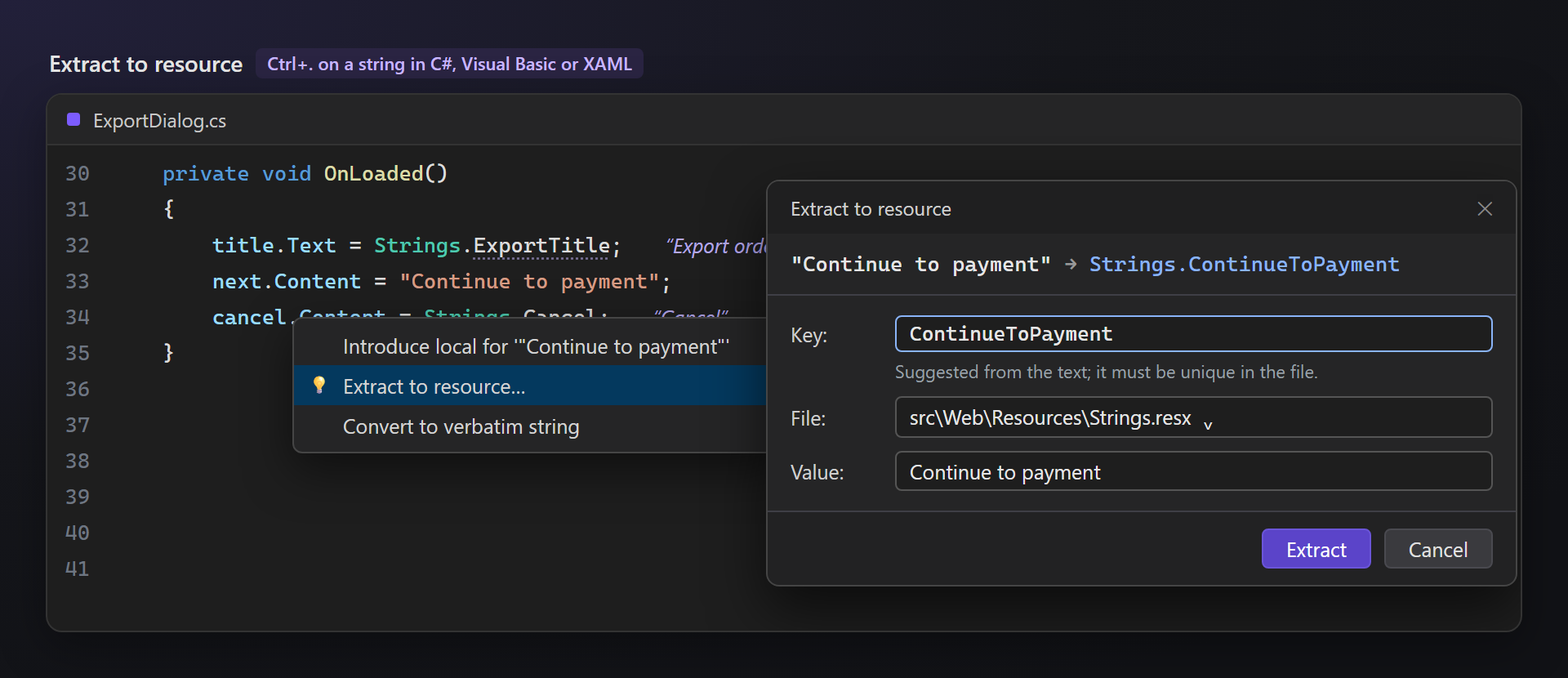Click the 'Export ord' inline hint on line 32

tap(715, 246)
